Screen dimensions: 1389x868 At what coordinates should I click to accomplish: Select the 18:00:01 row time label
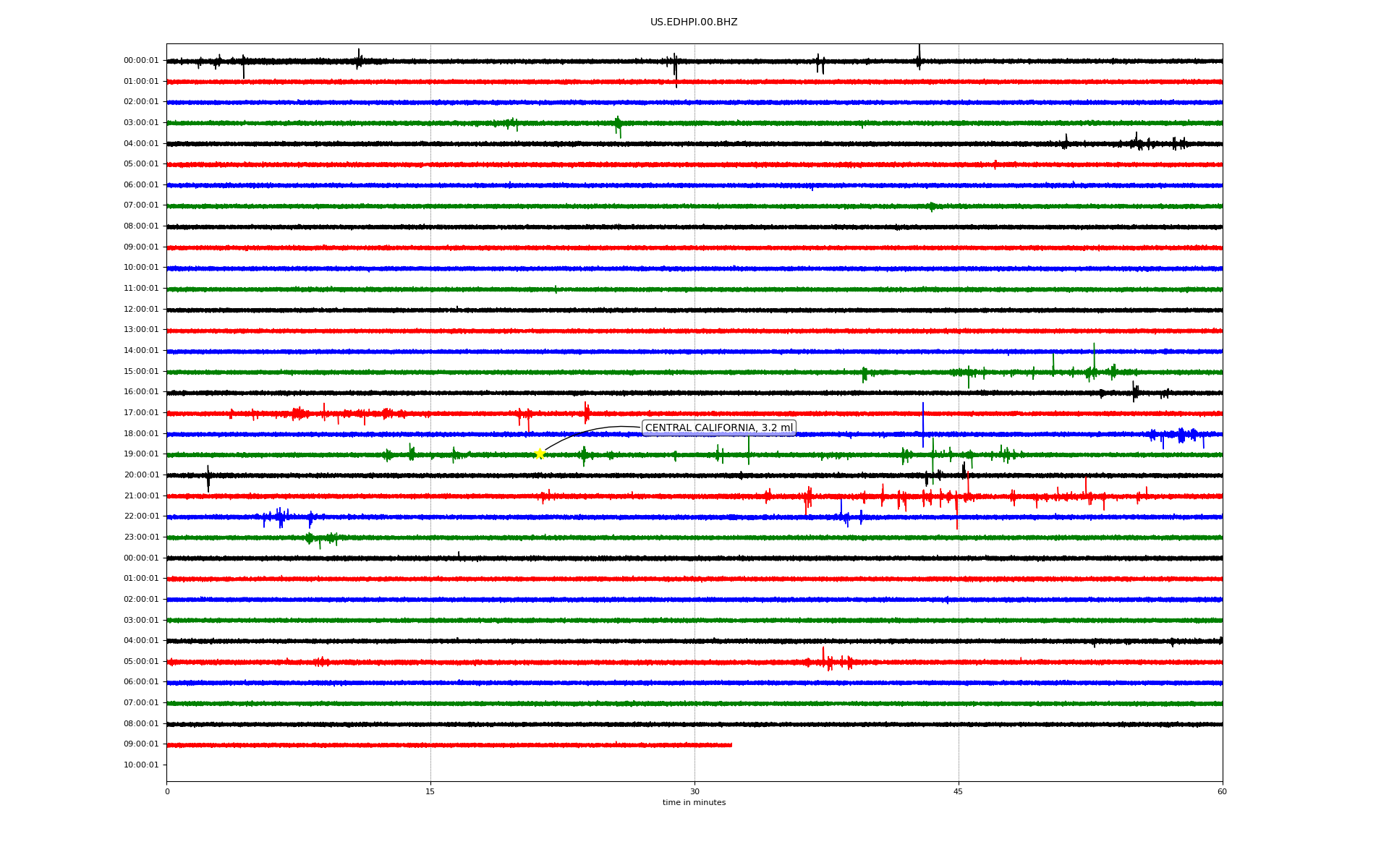[x=141, y=434]
